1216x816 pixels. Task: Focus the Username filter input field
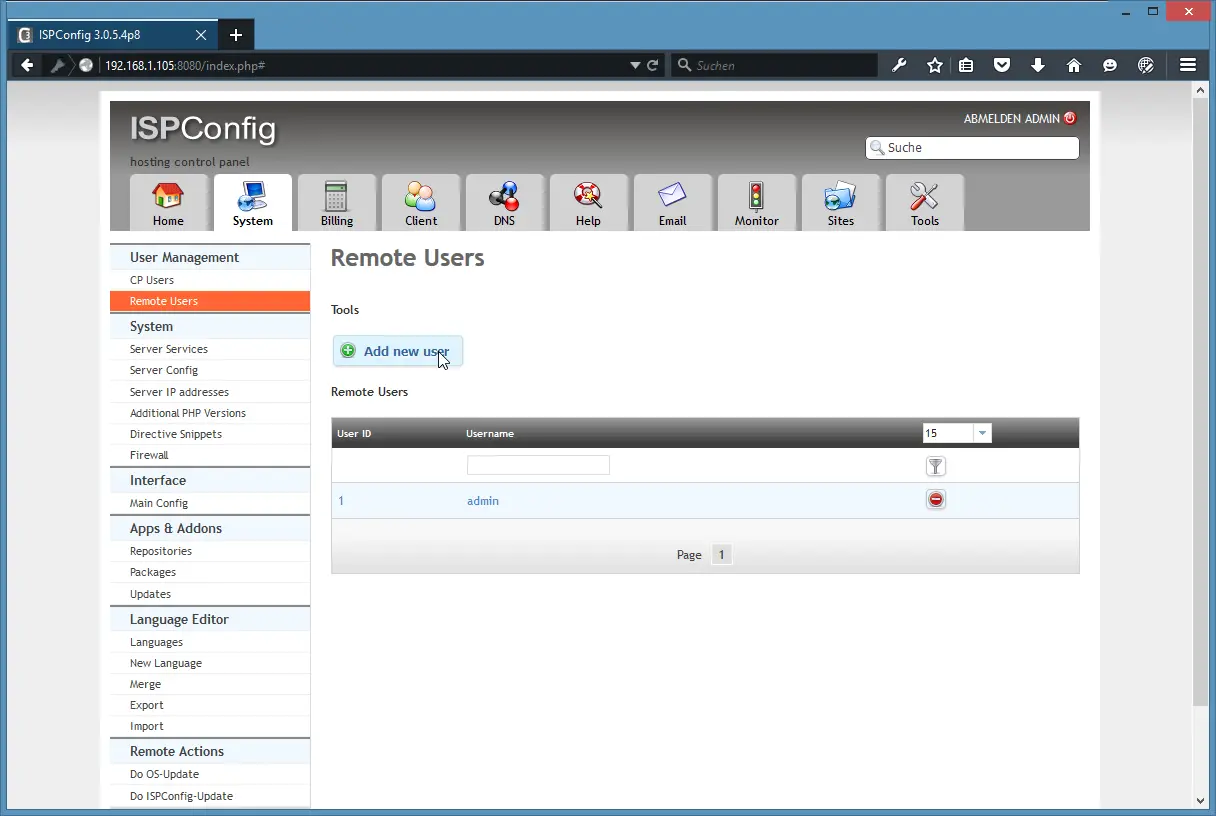point(538,465)
